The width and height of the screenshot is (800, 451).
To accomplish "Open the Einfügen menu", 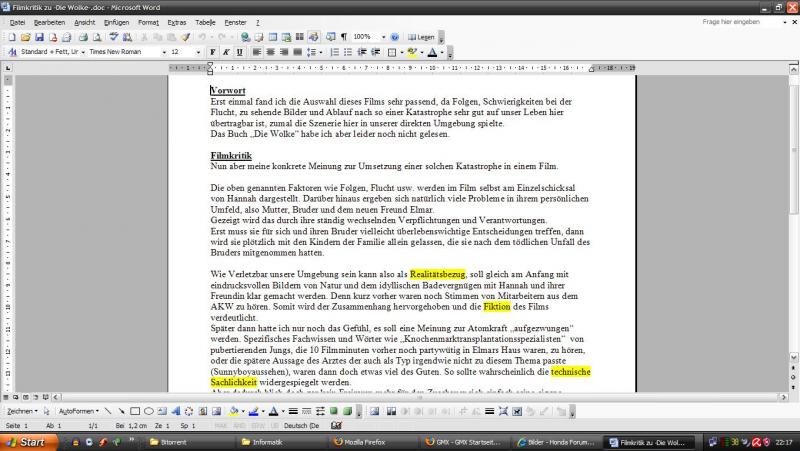I will 116,21.
